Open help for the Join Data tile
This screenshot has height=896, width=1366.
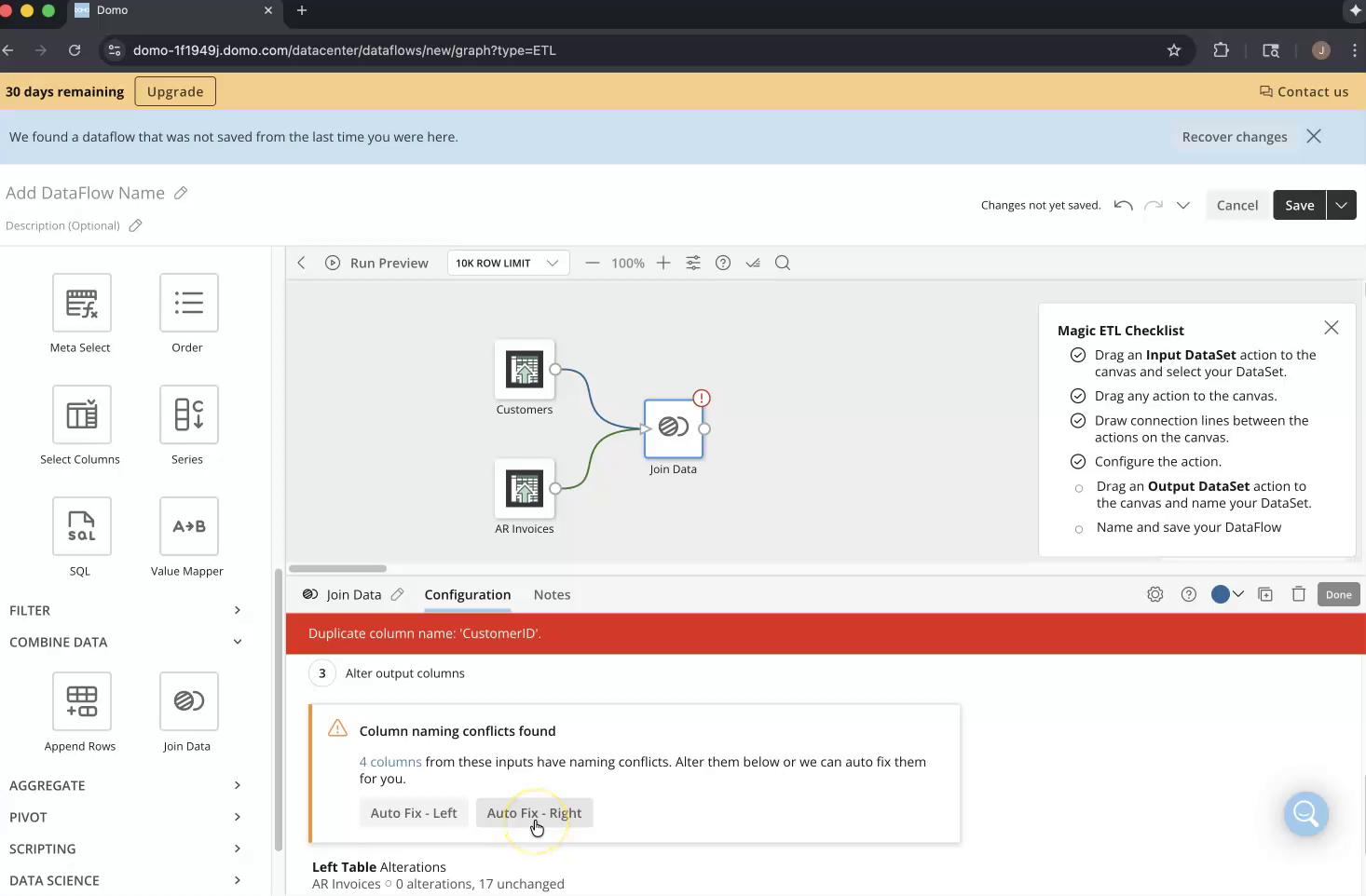coord(1189,594)
